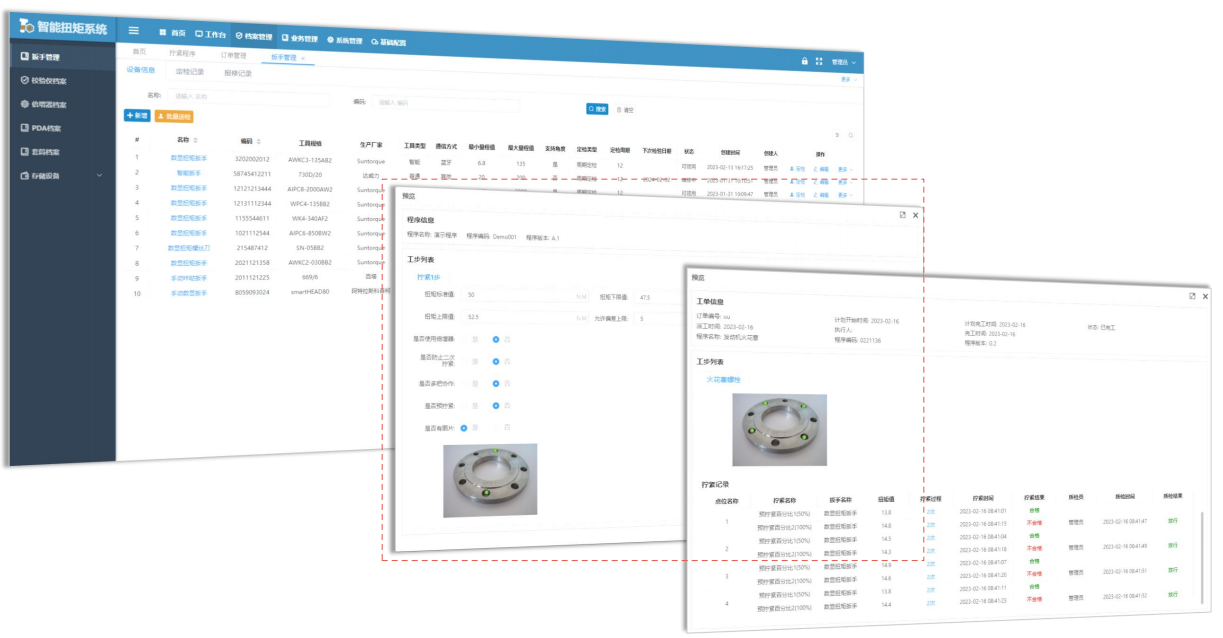
Task: Select 设备信息 sub tab
Action: [141, 70]
